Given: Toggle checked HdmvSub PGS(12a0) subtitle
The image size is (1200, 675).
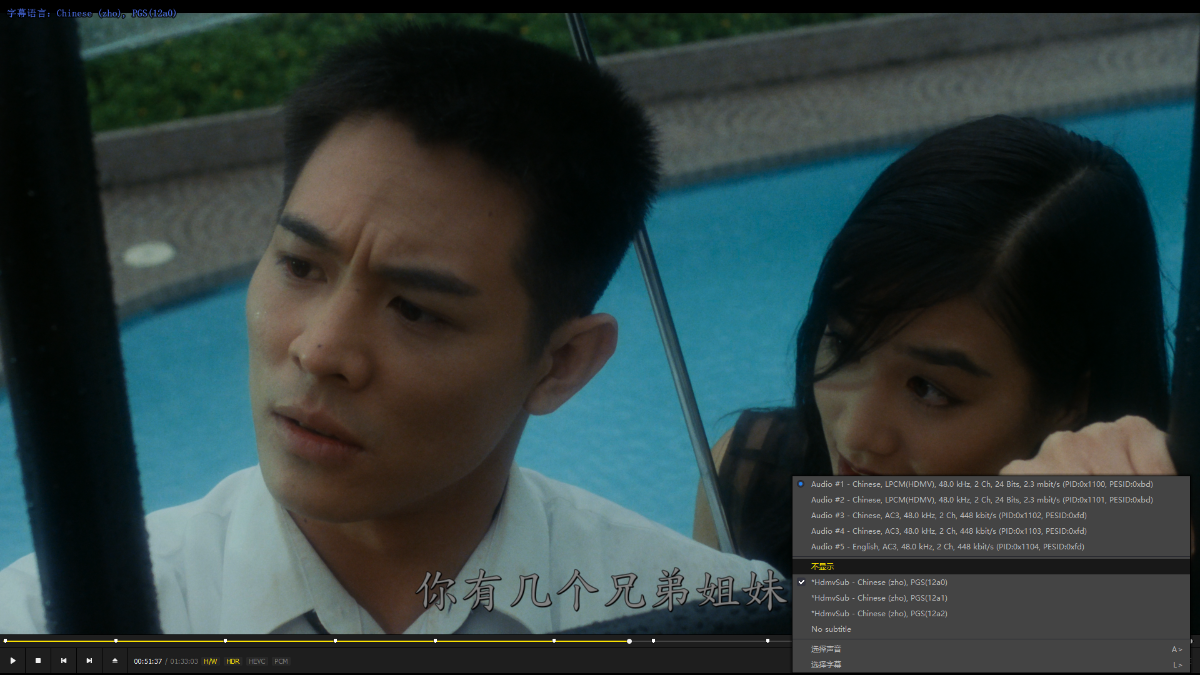Looking at the screenshot, I should click(879, 582).
